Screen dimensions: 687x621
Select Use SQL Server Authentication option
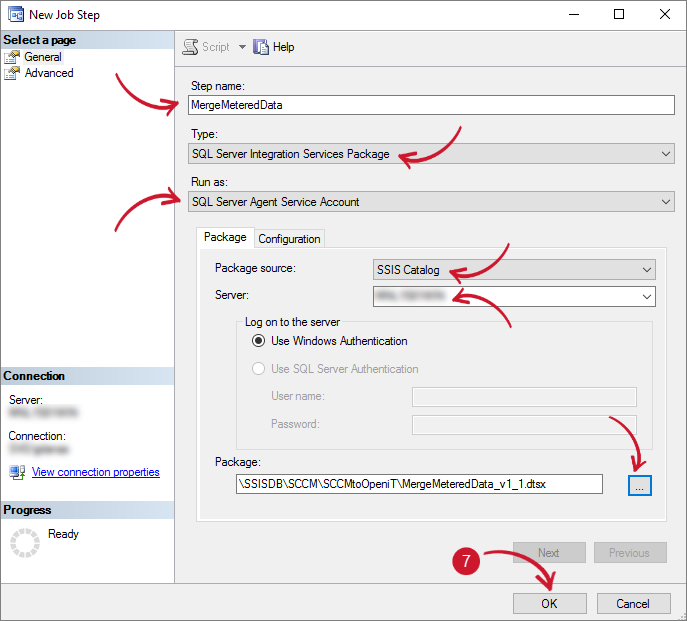tap(258, 369)
